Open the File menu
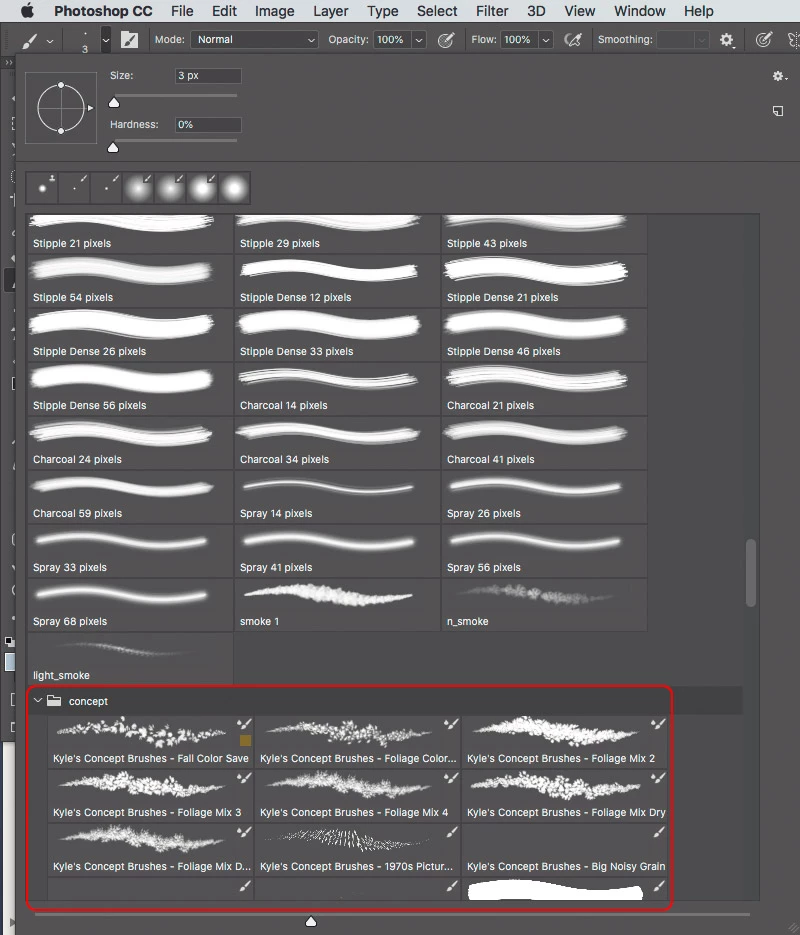 (x=182, y=11)
